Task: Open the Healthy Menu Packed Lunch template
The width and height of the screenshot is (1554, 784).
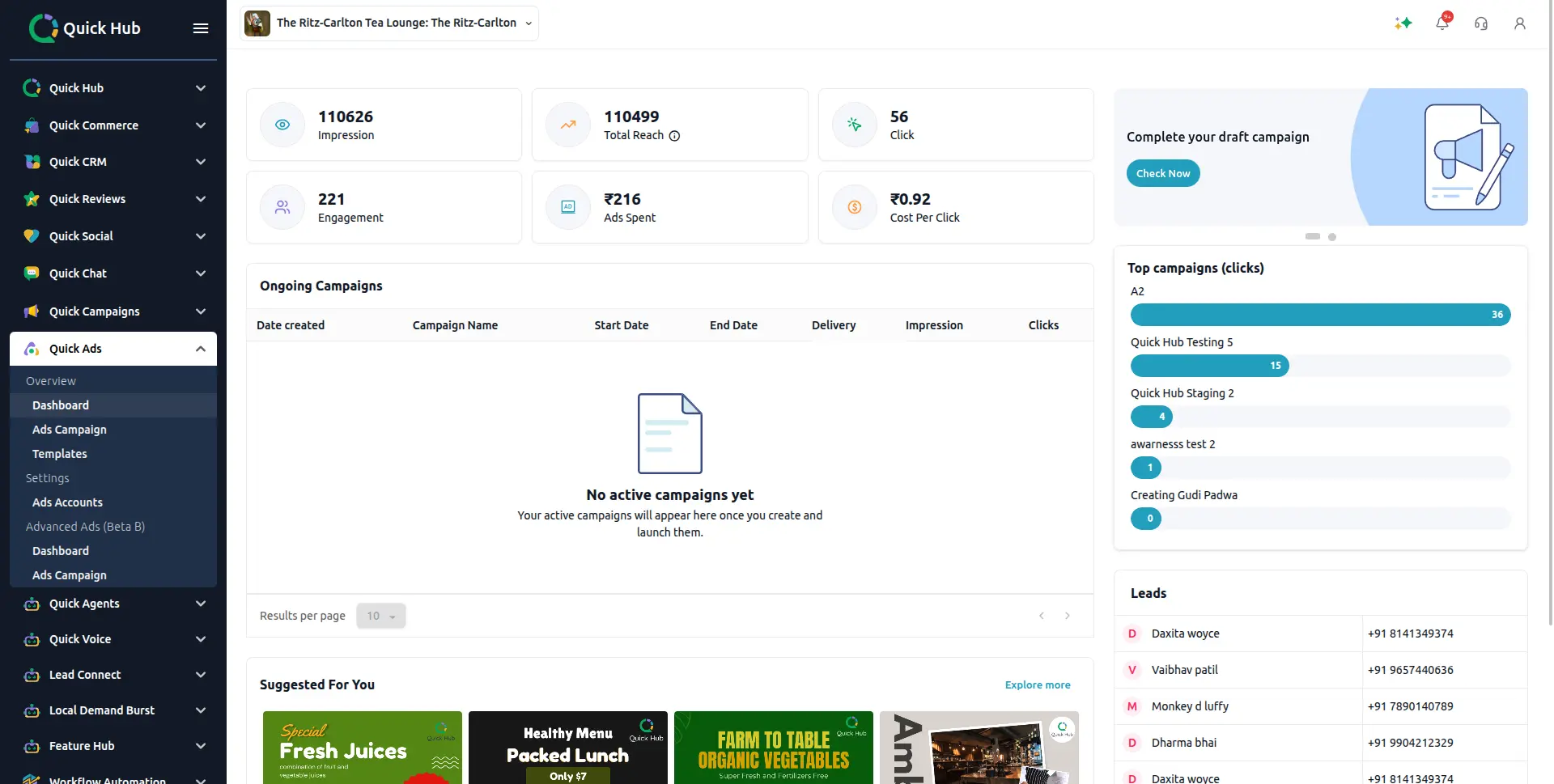Action: pos(568,748)
